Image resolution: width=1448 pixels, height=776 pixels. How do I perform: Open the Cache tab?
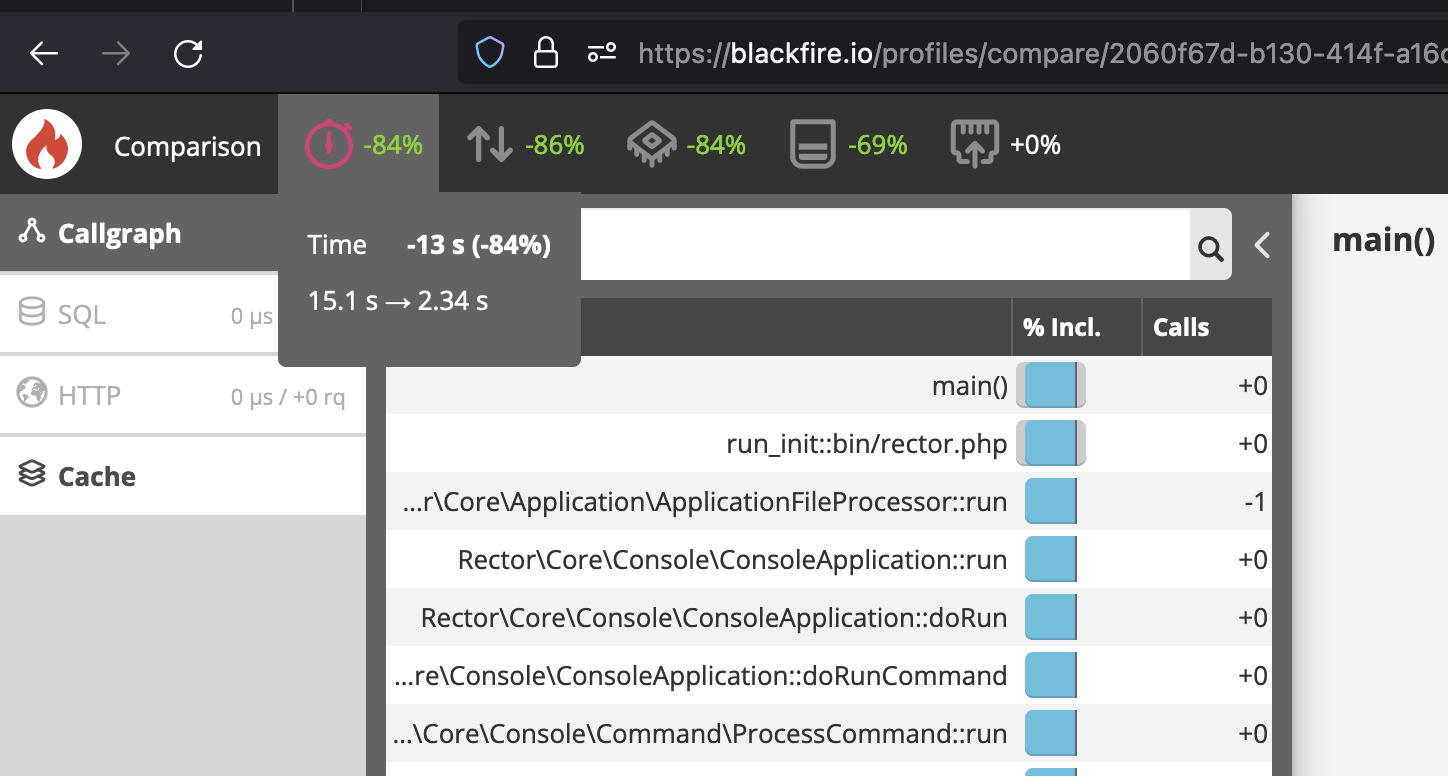(183, 476)
